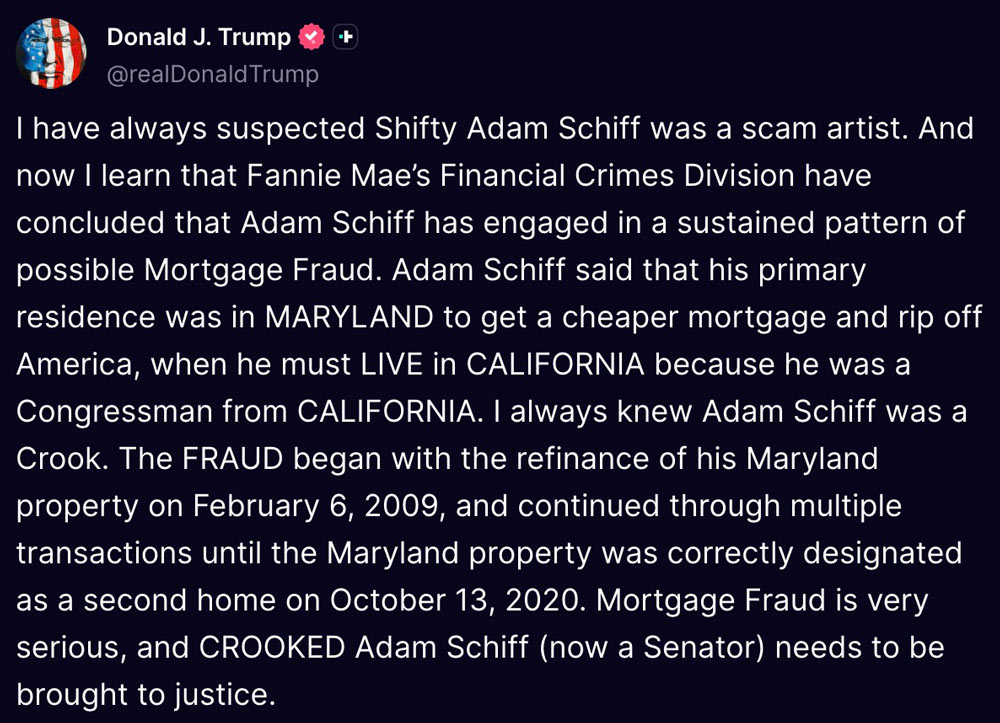Click the date "February 6, 2009"
The height and width of the screenshot is (723, 1000).
[x=316, y=507]
